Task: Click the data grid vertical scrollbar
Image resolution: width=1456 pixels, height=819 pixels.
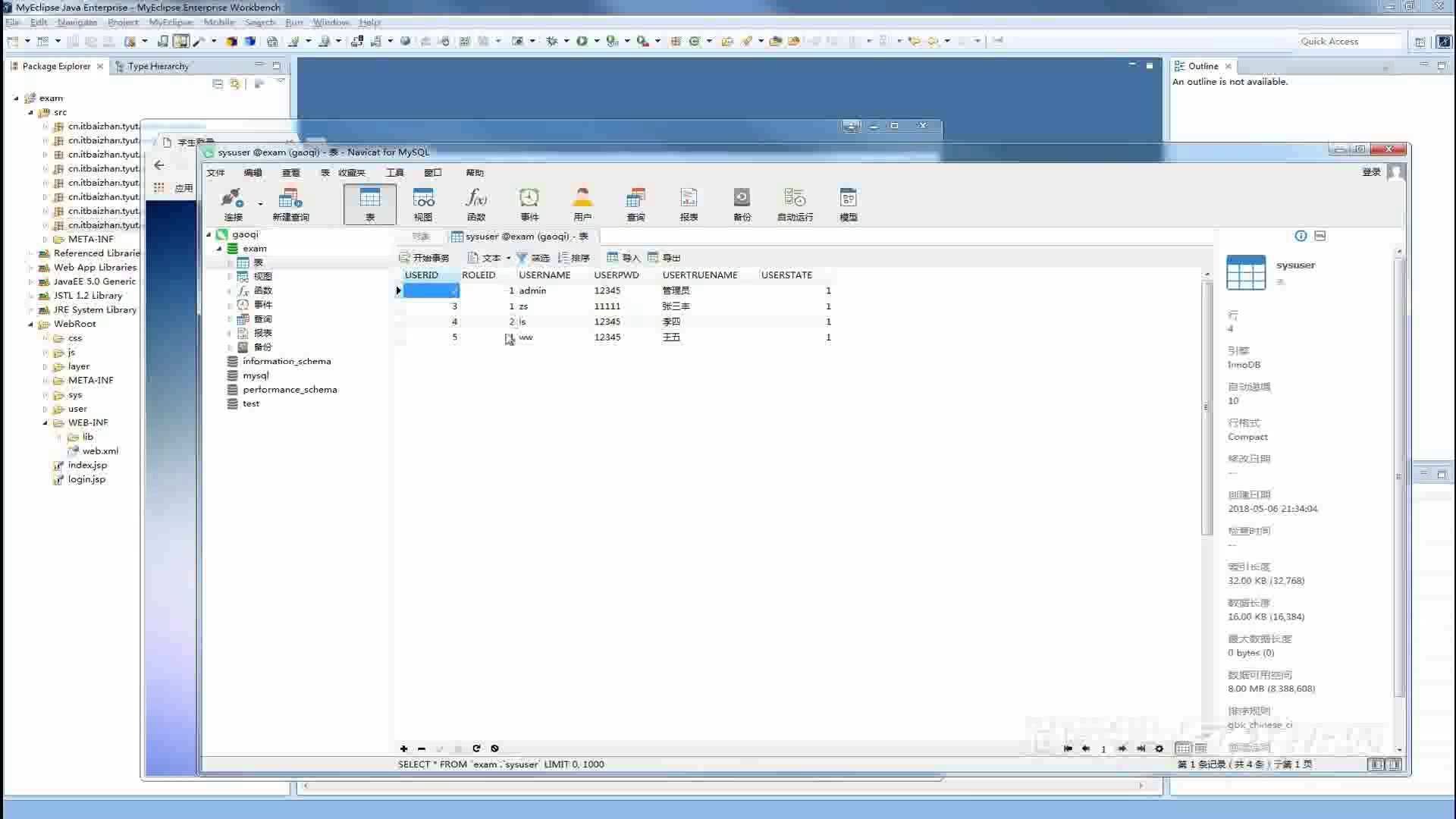Action: 1207,407
